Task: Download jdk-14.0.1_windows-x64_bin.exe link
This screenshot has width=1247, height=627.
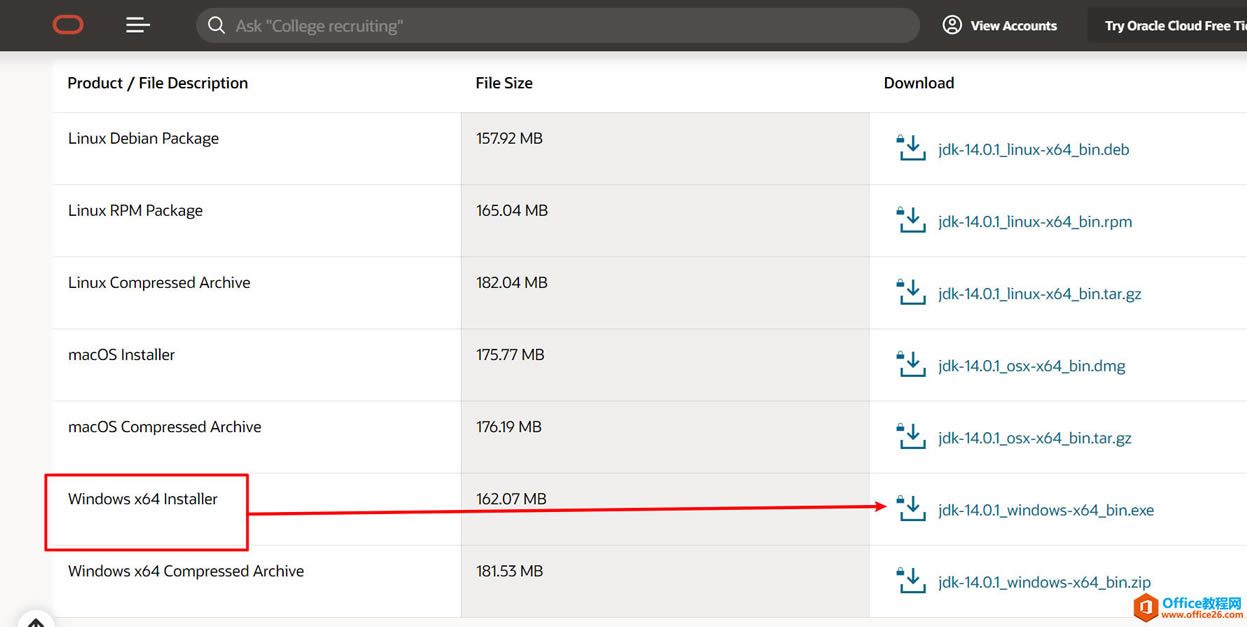Action: tap(1046, 510)
